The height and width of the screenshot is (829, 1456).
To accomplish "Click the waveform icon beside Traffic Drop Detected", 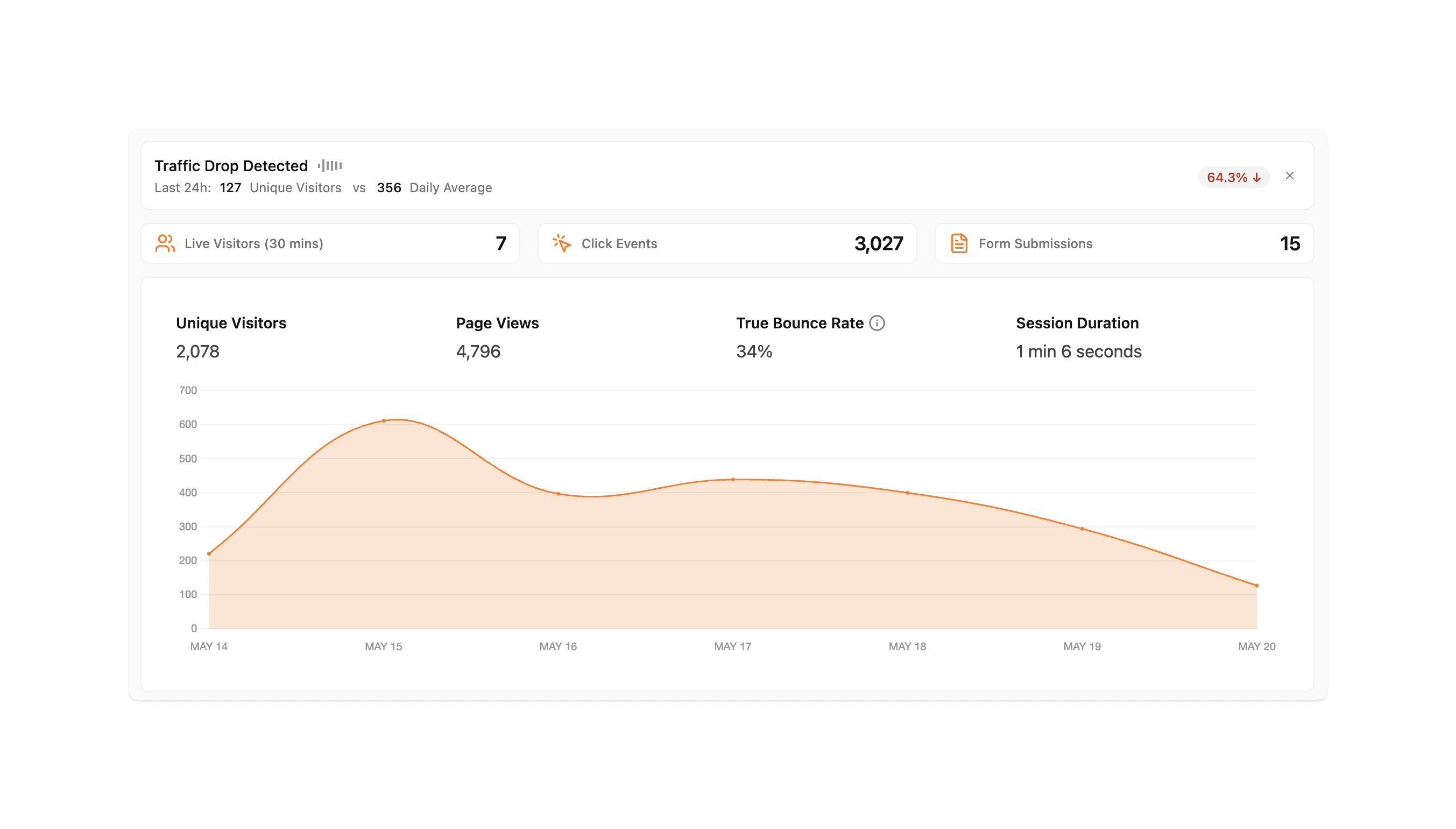I will (330, 166).
